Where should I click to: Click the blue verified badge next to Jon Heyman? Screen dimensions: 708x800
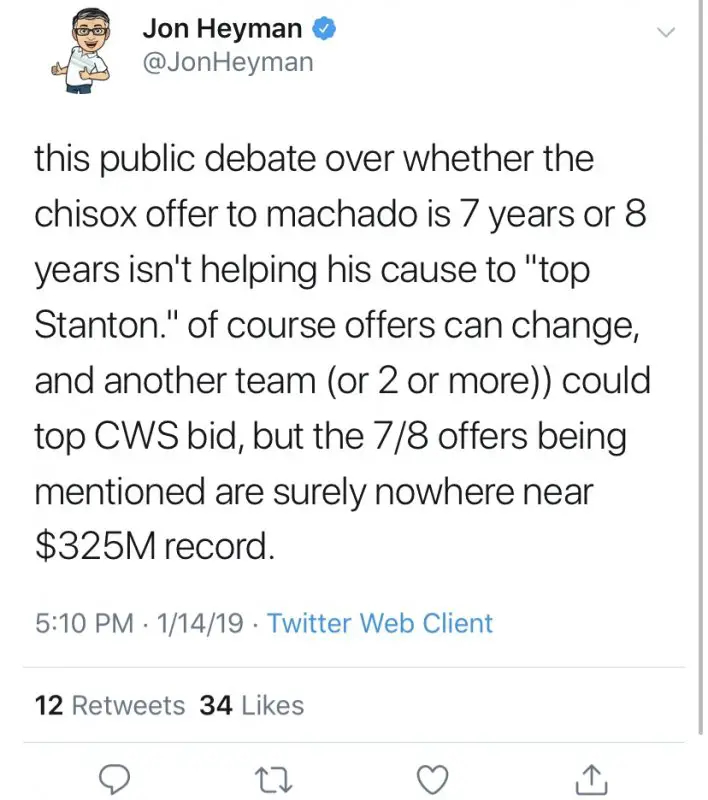324,30
